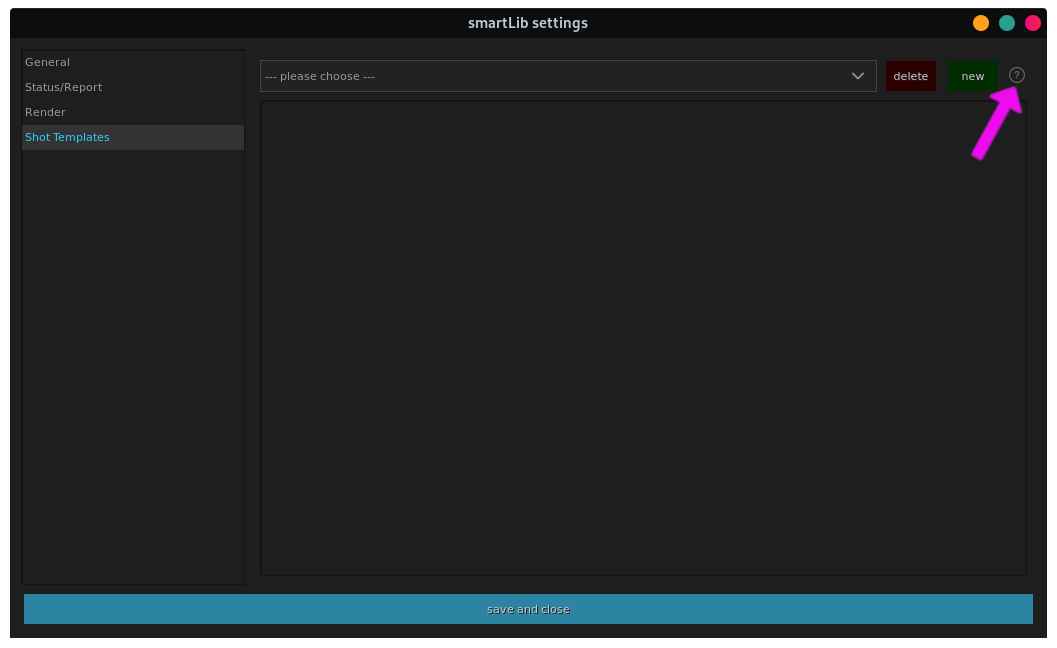Open the '--- please choose ---' combo box
Screen dimensions: 1057x648
click(567, 76)
